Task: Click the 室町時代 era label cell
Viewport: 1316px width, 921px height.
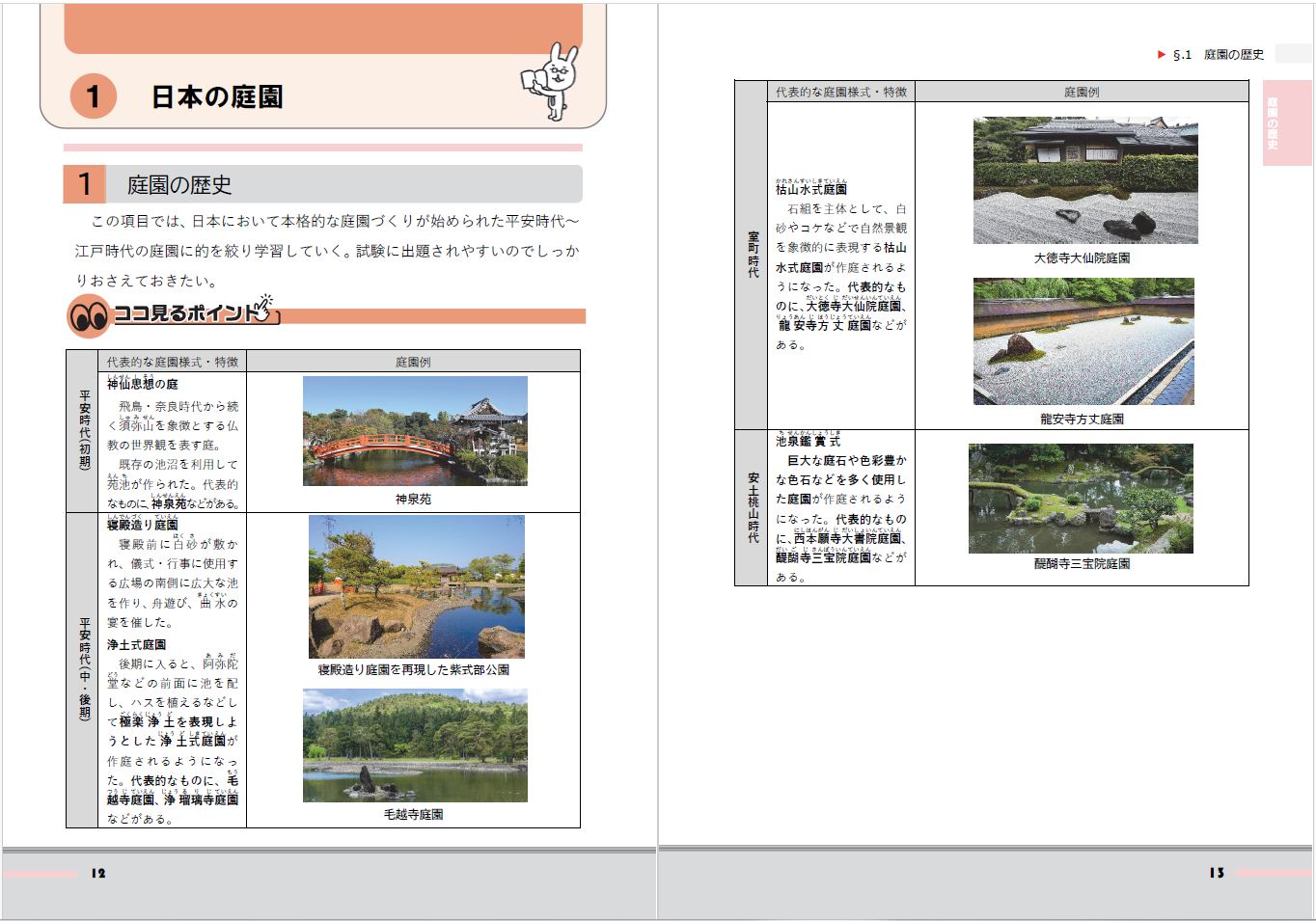Action: 752,256
